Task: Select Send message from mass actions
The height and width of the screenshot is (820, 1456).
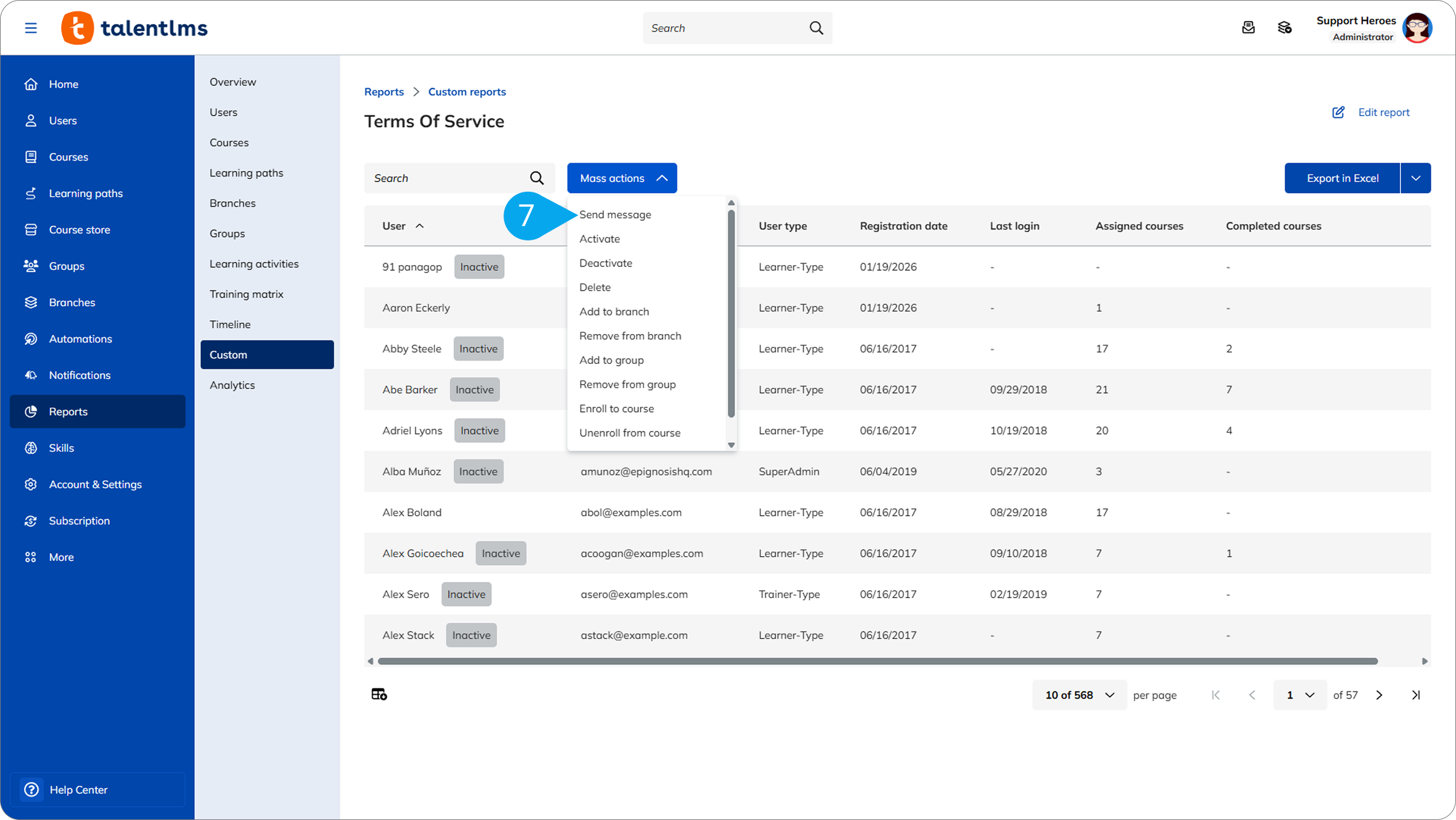Action: click(x=615, y=214)
